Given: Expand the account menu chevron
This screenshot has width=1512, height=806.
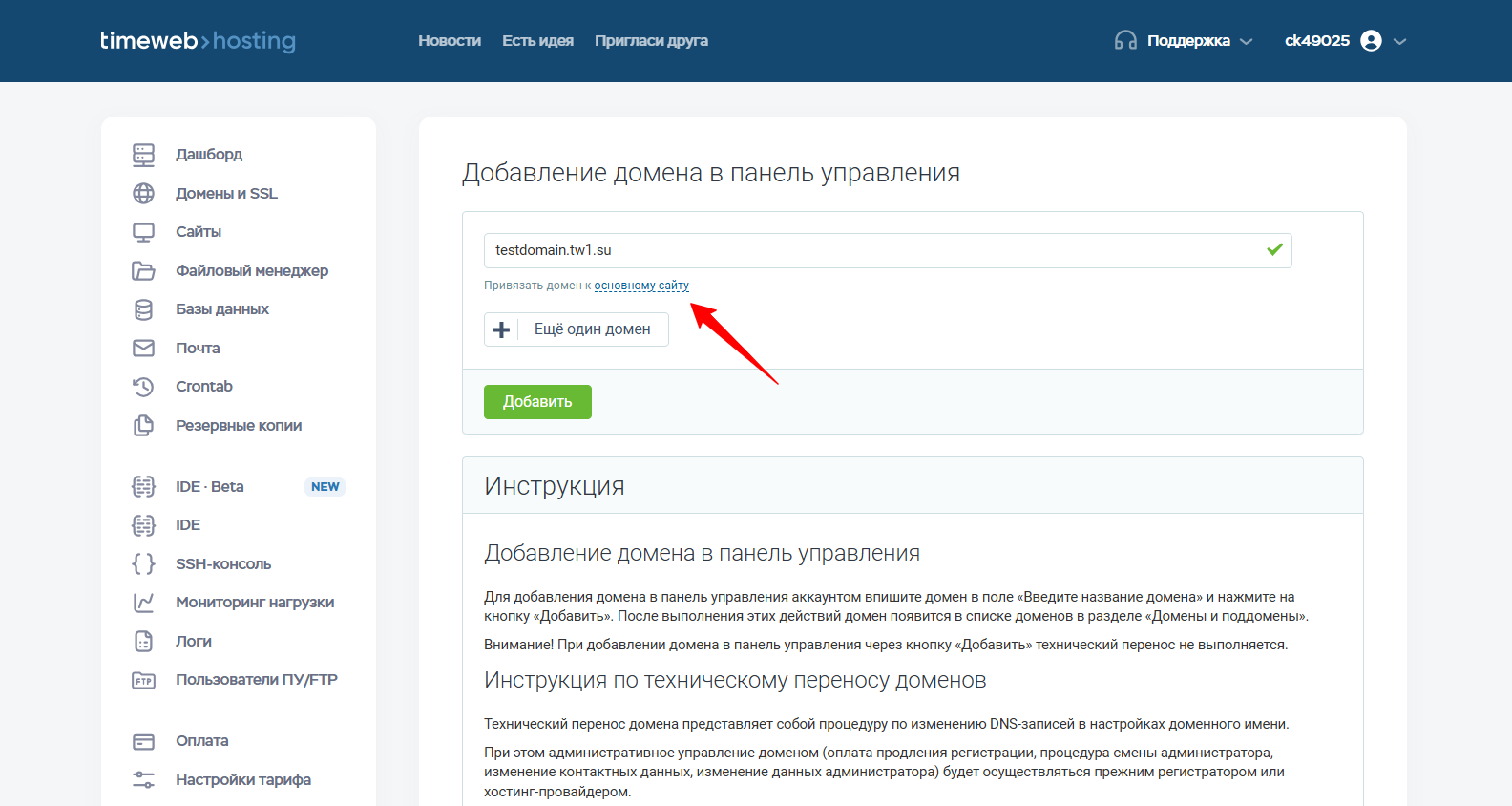Looking at the screenshot, I should [x=1400, y=41].
